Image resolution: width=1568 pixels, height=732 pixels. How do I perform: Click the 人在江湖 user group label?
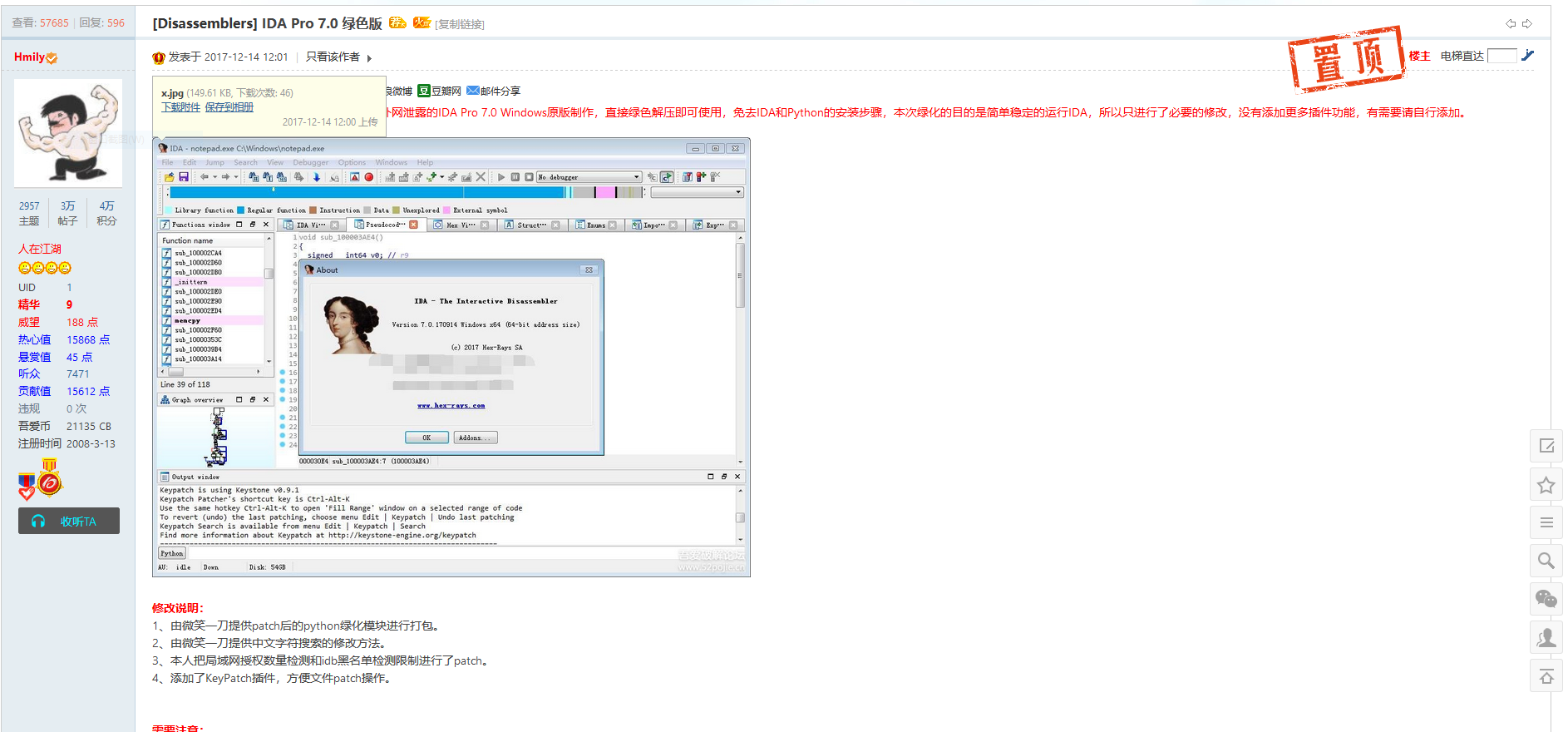coord(40,249)
